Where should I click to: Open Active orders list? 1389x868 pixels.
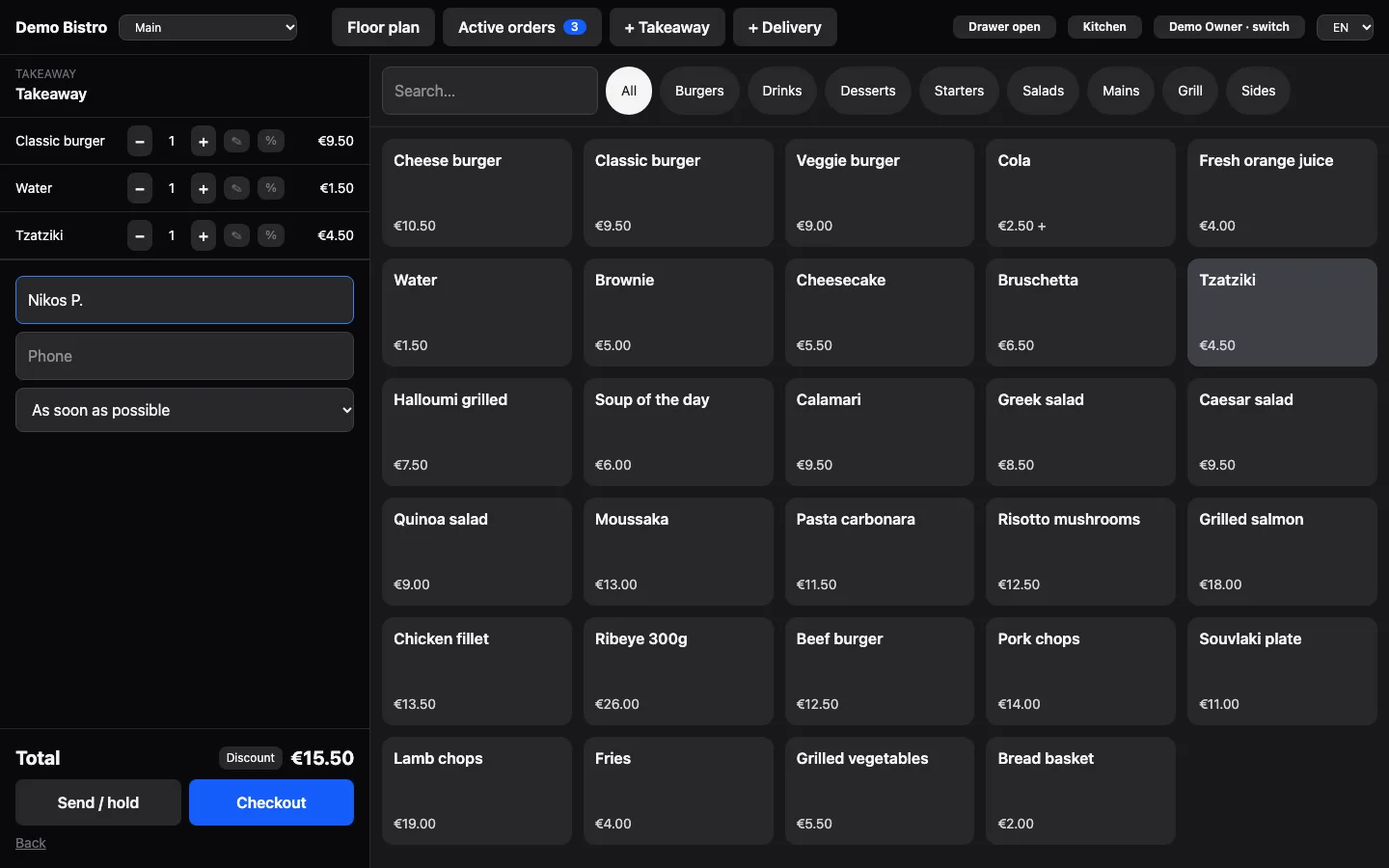(522, 27)
